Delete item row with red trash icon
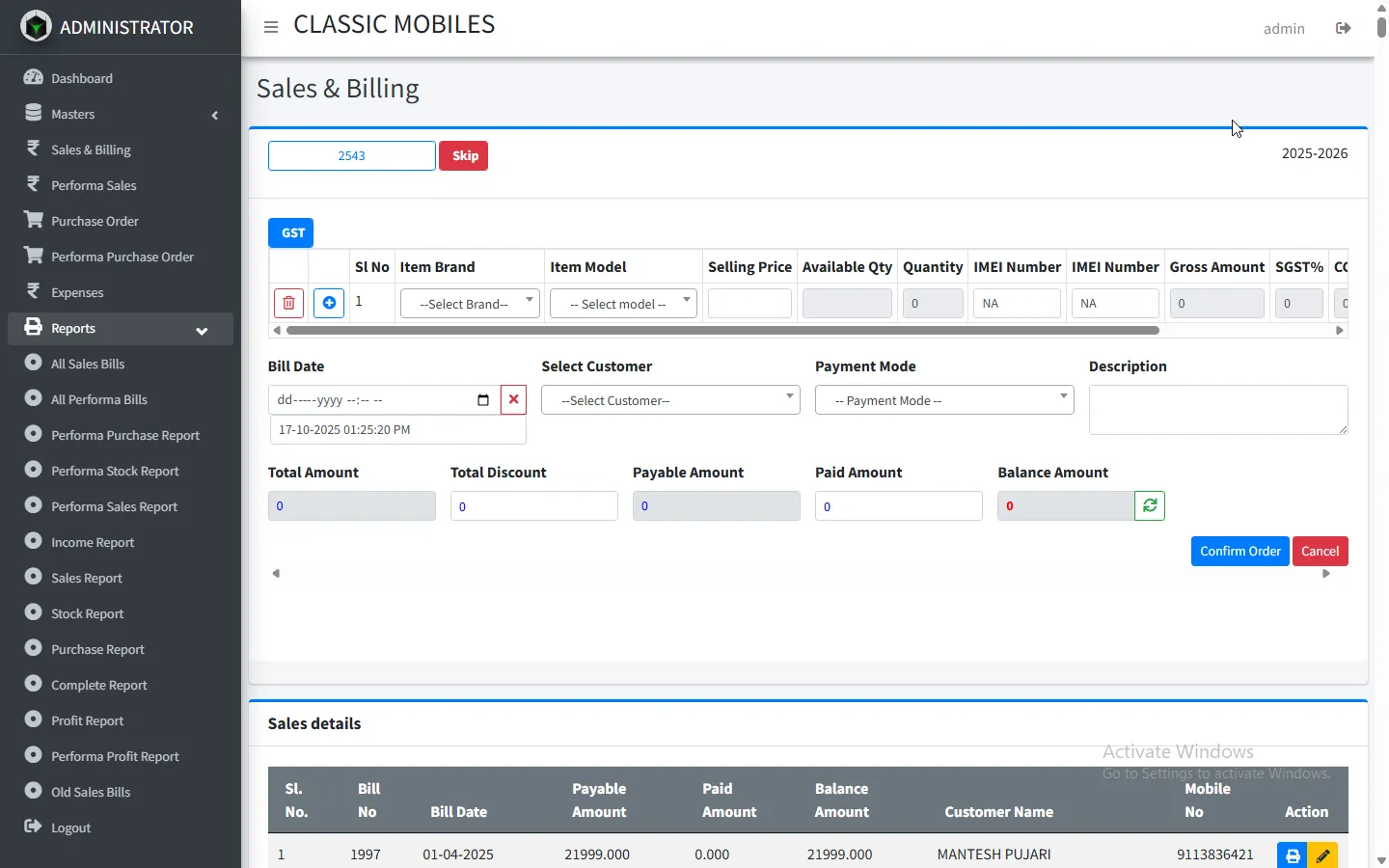The image size is (1389, 868). pyautogui.click(x=288, y=303)
